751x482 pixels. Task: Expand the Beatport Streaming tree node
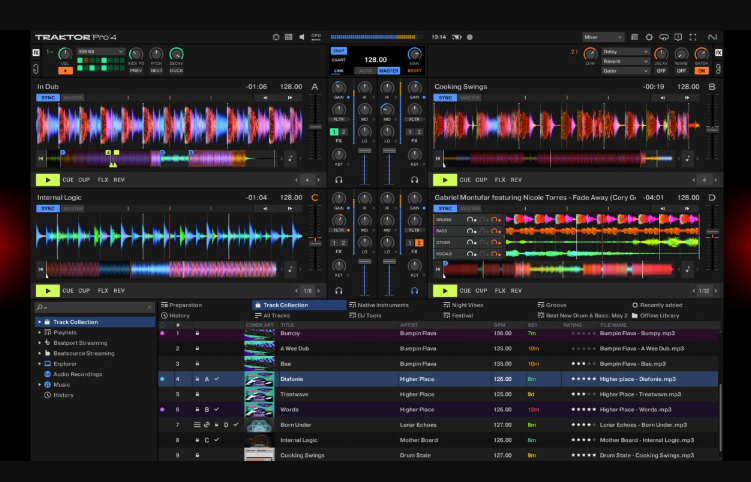click(39, 343)
